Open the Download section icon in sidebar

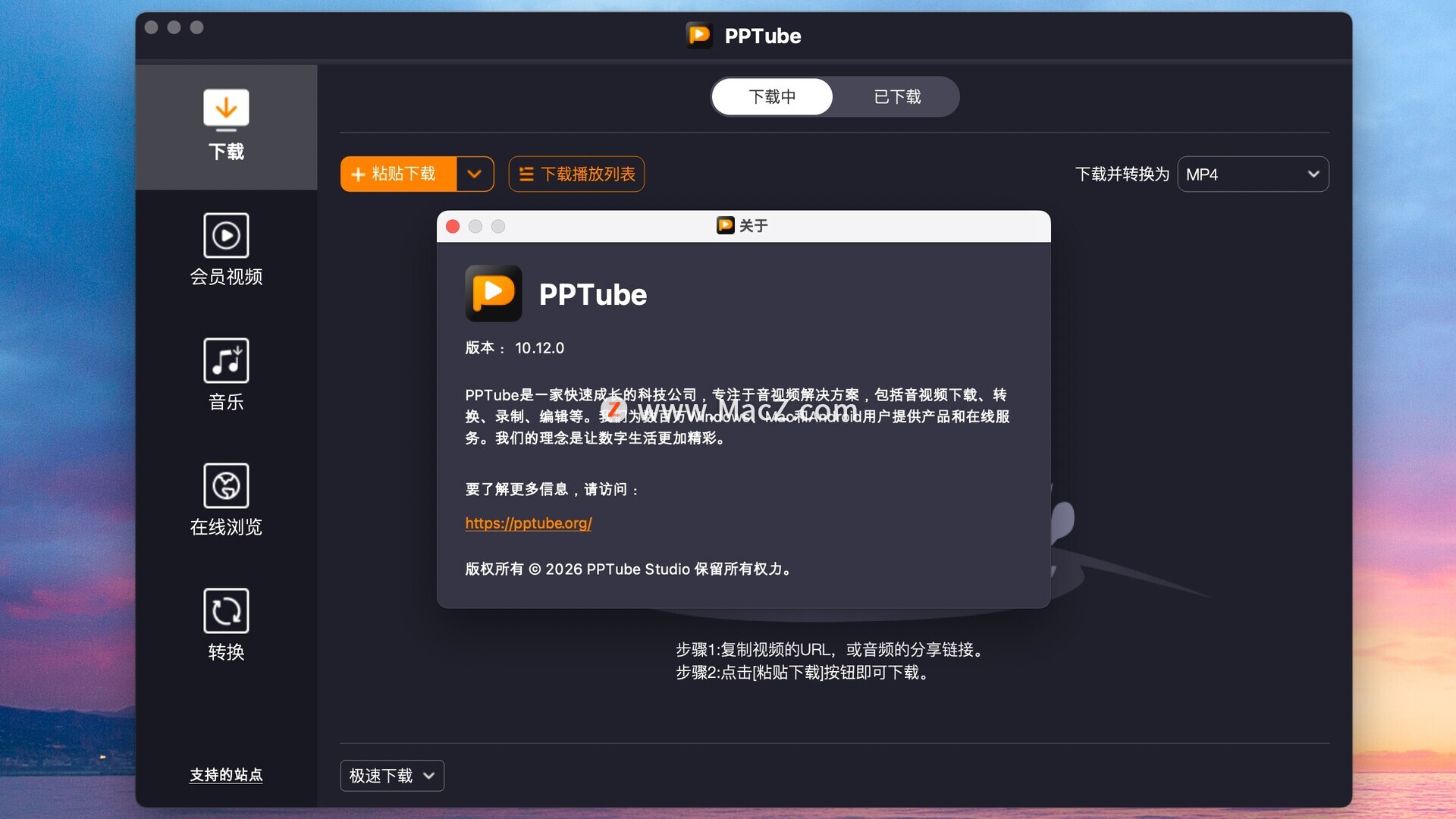click(226, 110)
